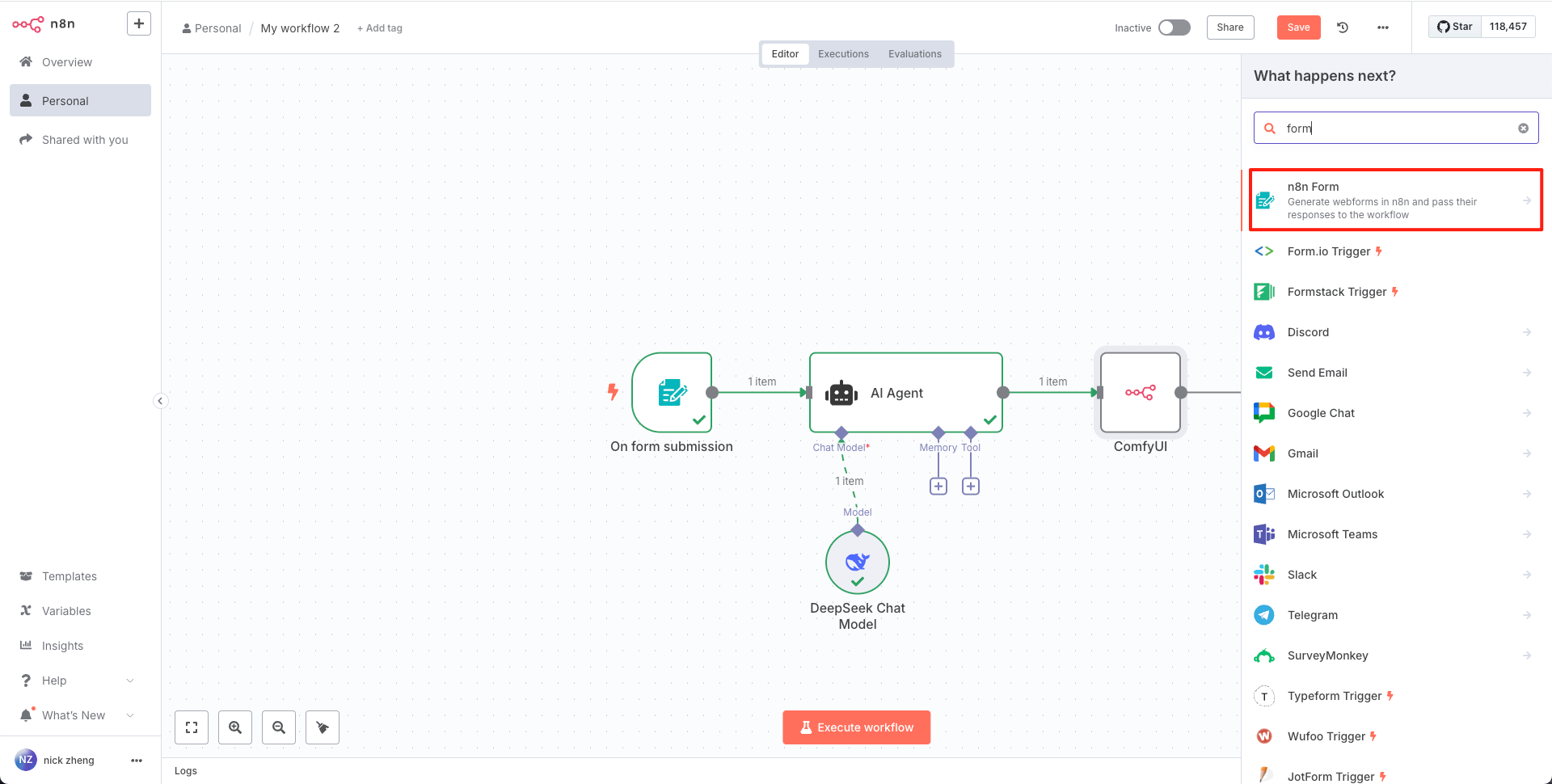Select the Google Chat node

click(x=1396, y=413)
